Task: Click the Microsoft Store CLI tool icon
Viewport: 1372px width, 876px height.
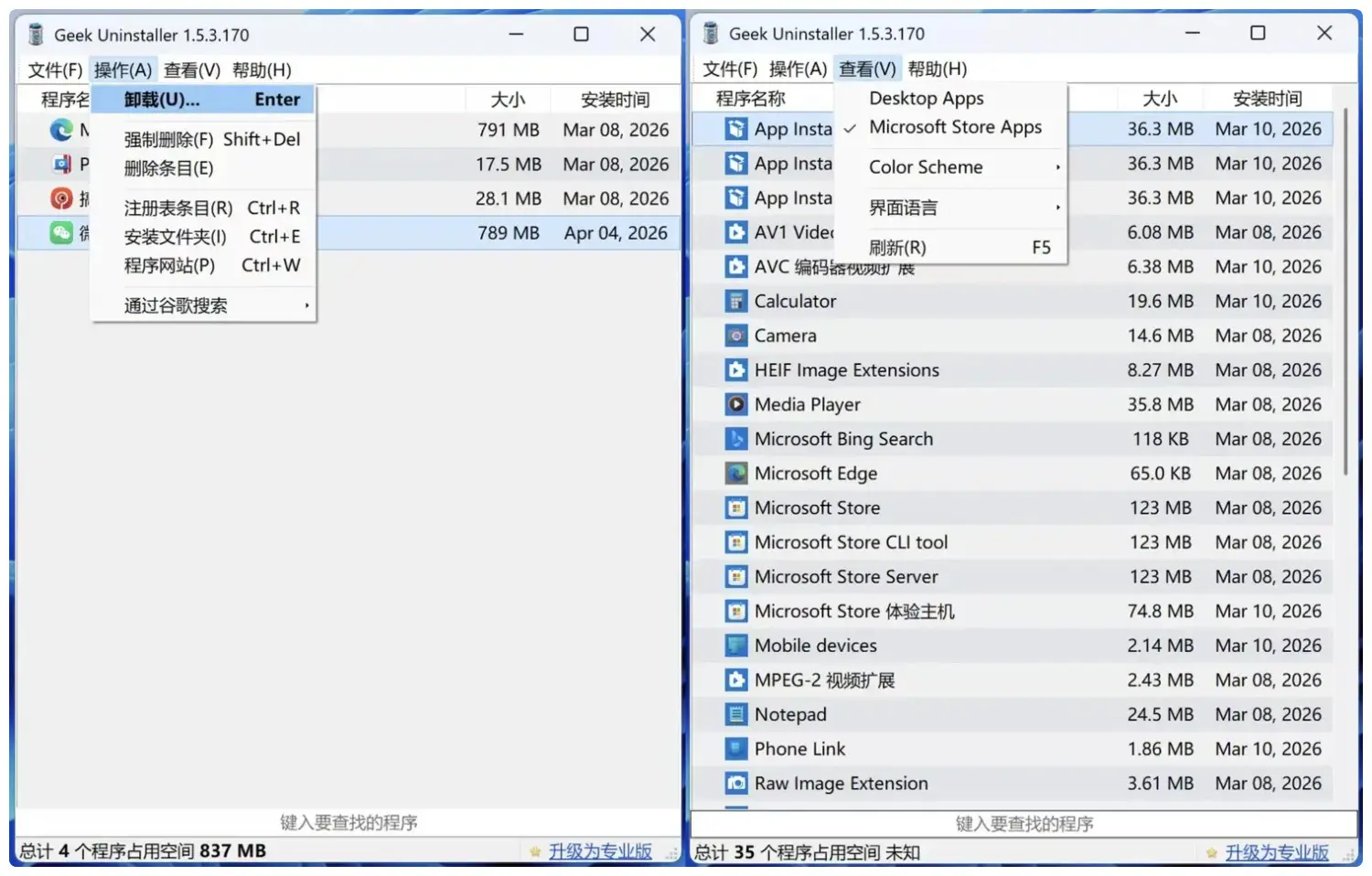Action: point(736,542)
